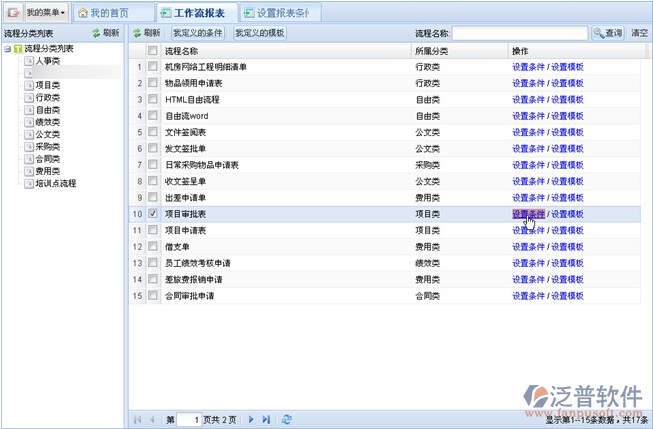653x429 pixels.
Task: Select 人事类 category icon in tree
Action: [29, 61]
